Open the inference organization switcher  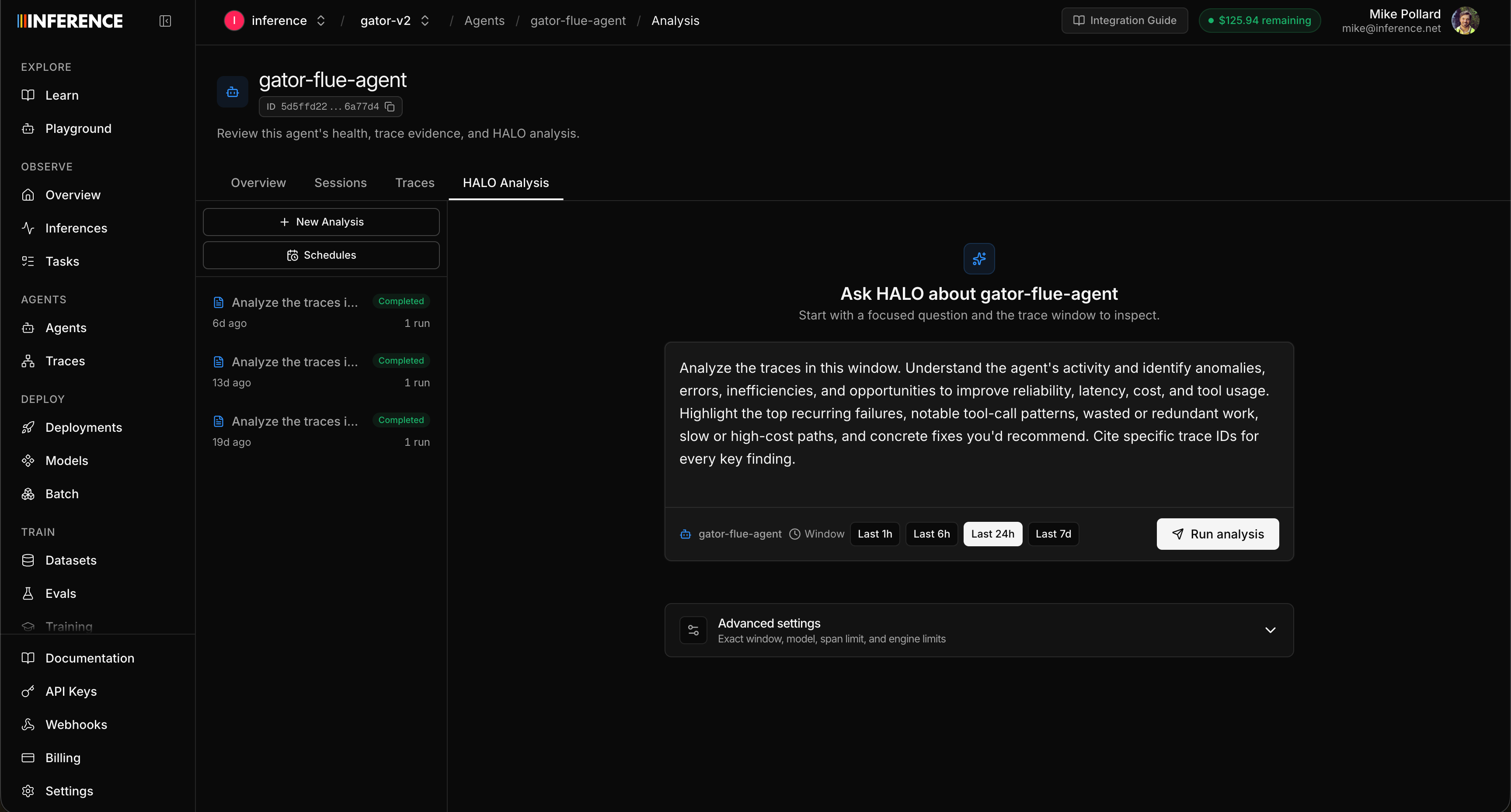321,21
